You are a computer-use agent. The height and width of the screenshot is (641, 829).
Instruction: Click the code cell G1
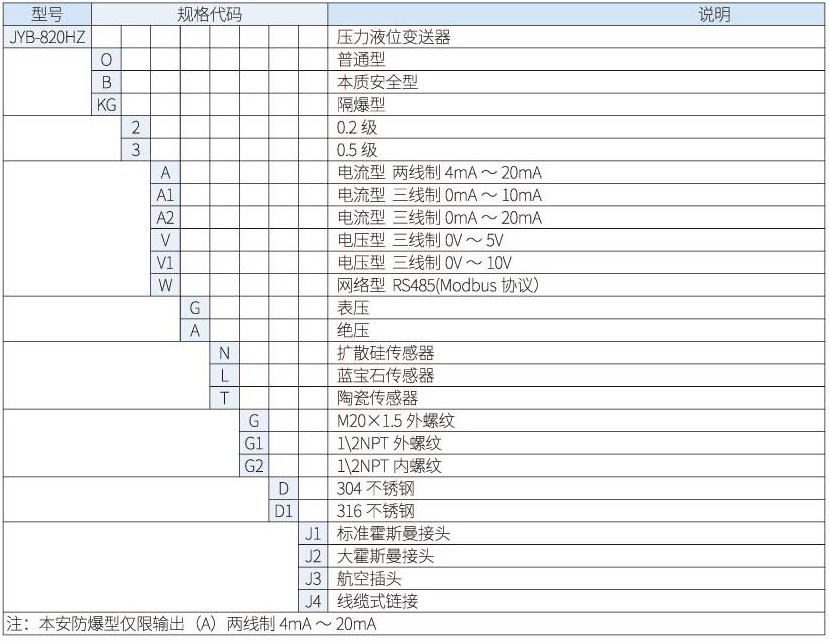tap(254, 443)
